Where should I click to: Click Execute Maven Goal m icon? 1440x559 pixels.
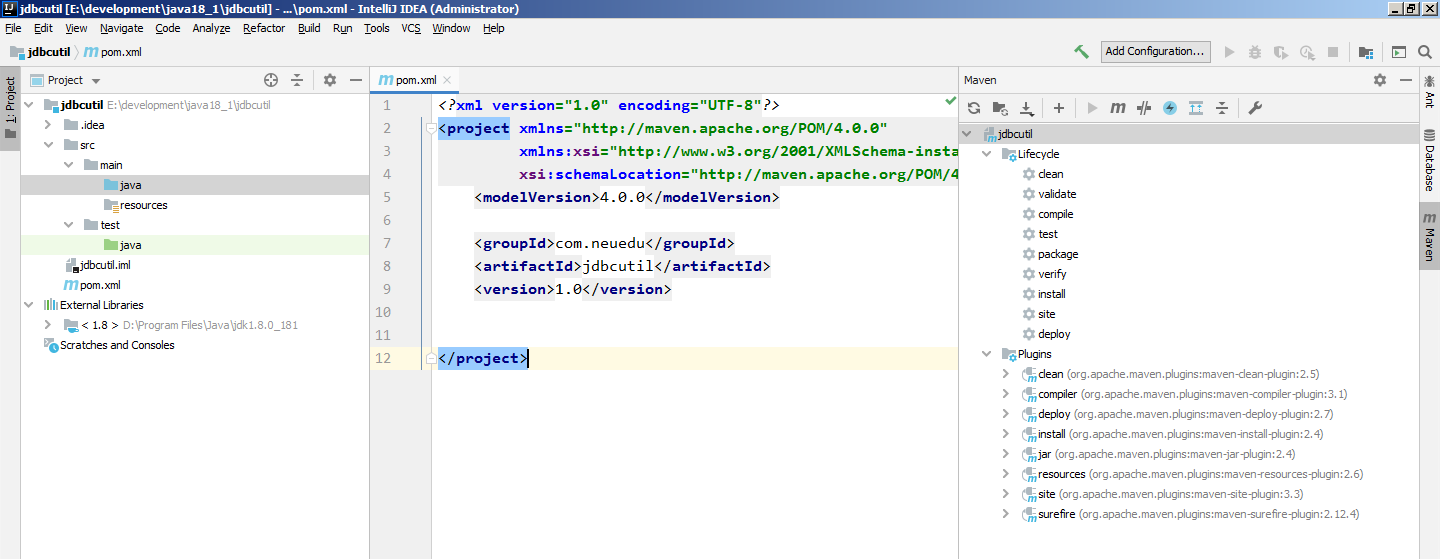1118,108
